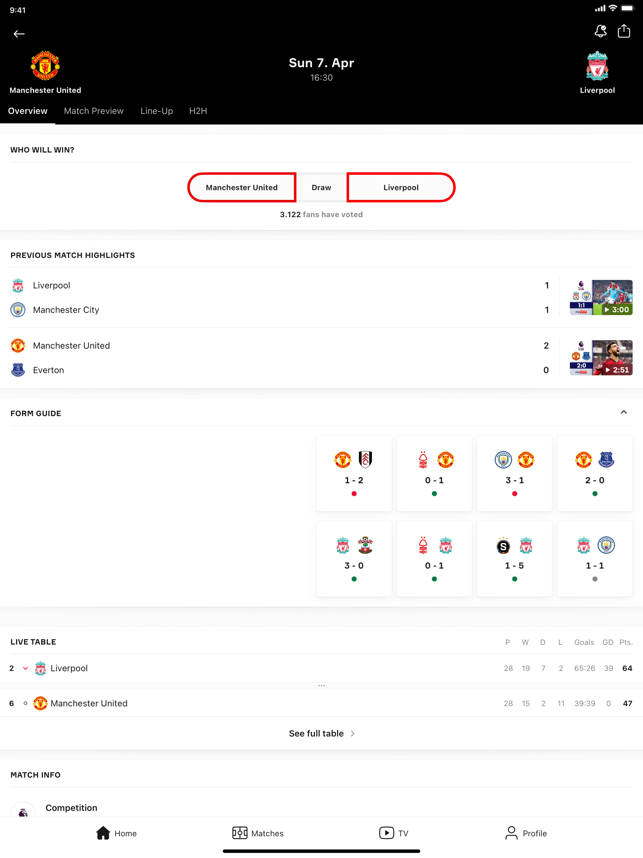Viewport: 643px width, 858px height.
Task: Tap Everton crest in previous highlights
Action: click(18, 370)
